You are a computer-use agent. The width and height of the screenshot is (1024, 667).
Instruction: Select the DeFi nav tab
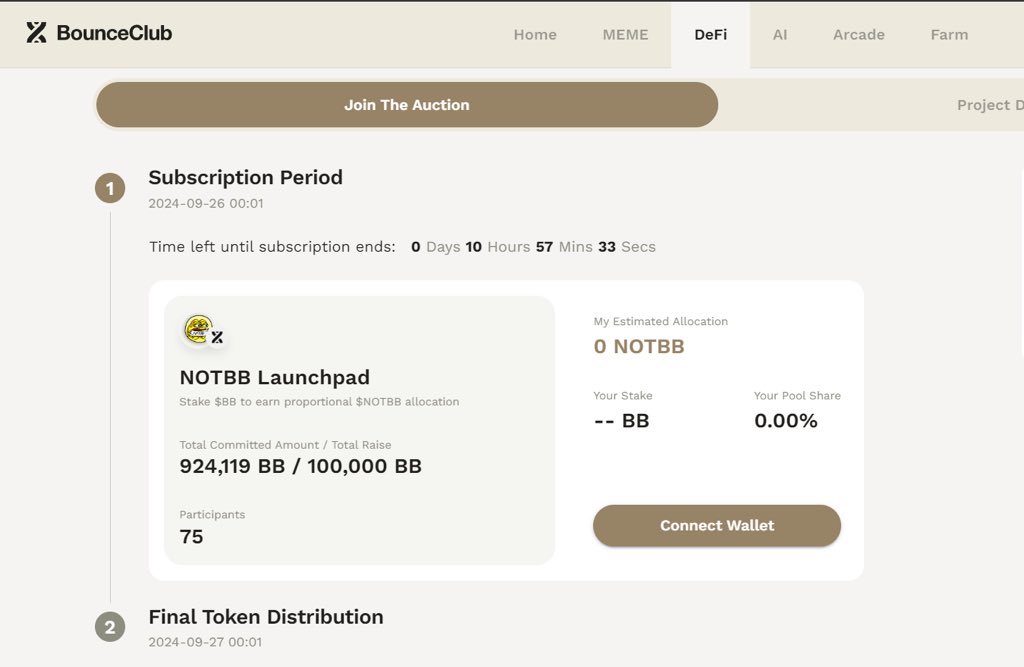(x=710, y=34)
